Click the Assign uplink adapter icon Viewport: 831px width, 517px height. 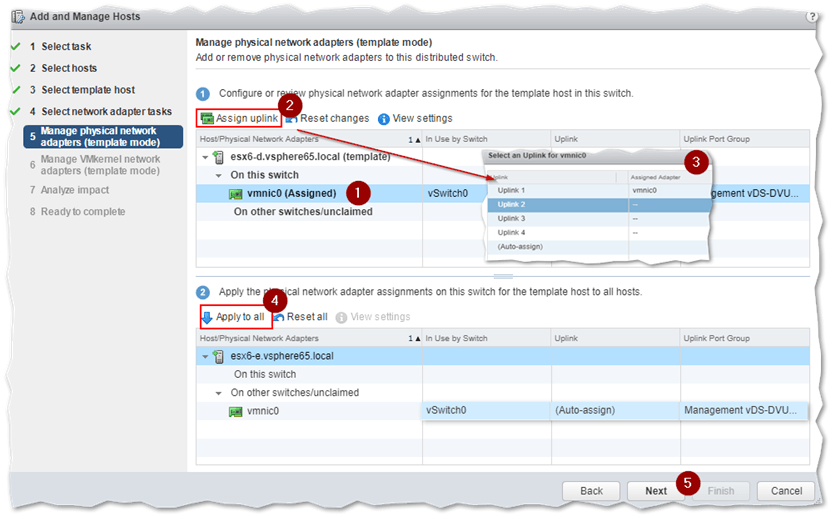click(x=207, y=118)
